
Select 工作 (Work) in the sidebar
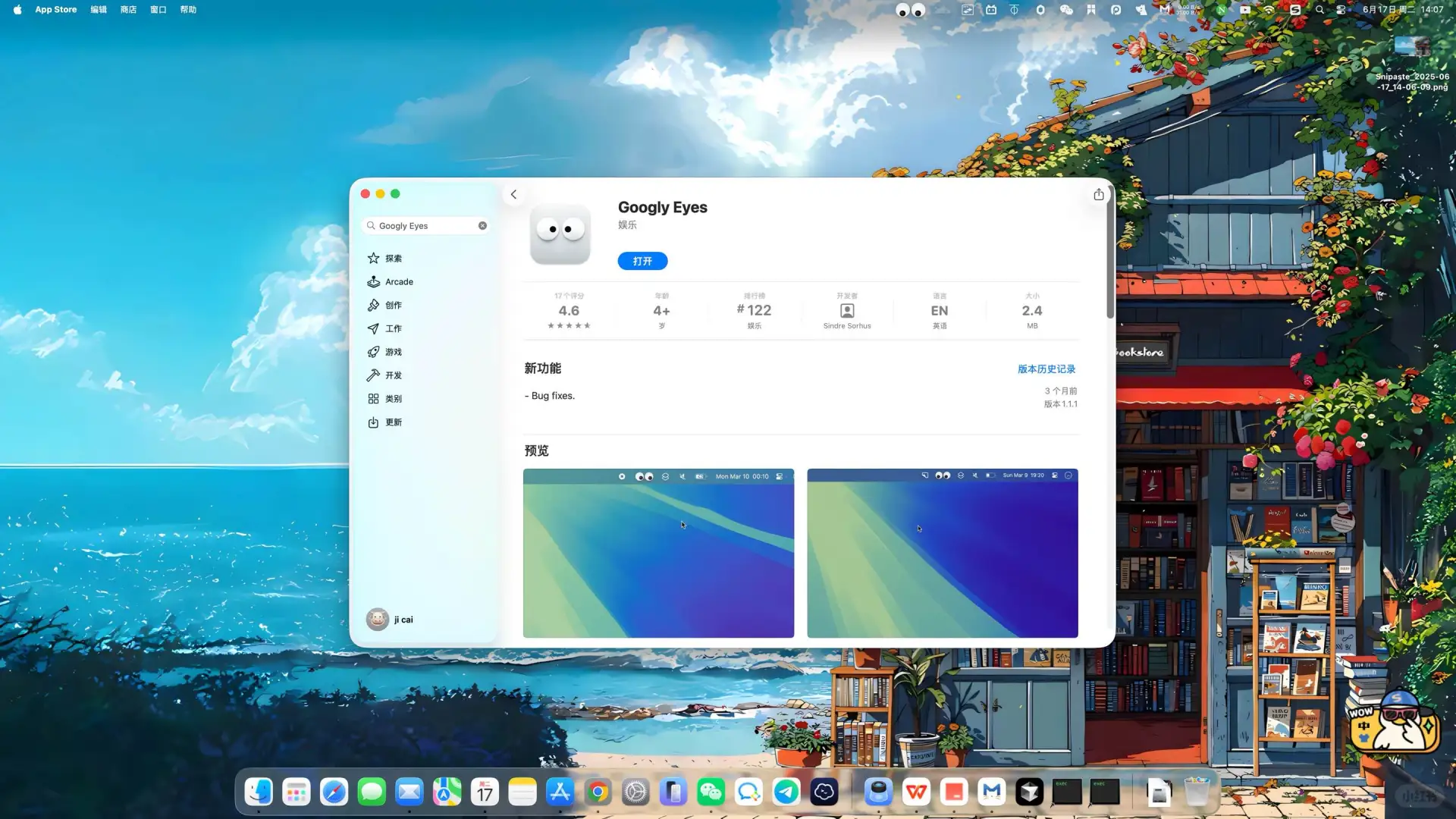(393, 329)
